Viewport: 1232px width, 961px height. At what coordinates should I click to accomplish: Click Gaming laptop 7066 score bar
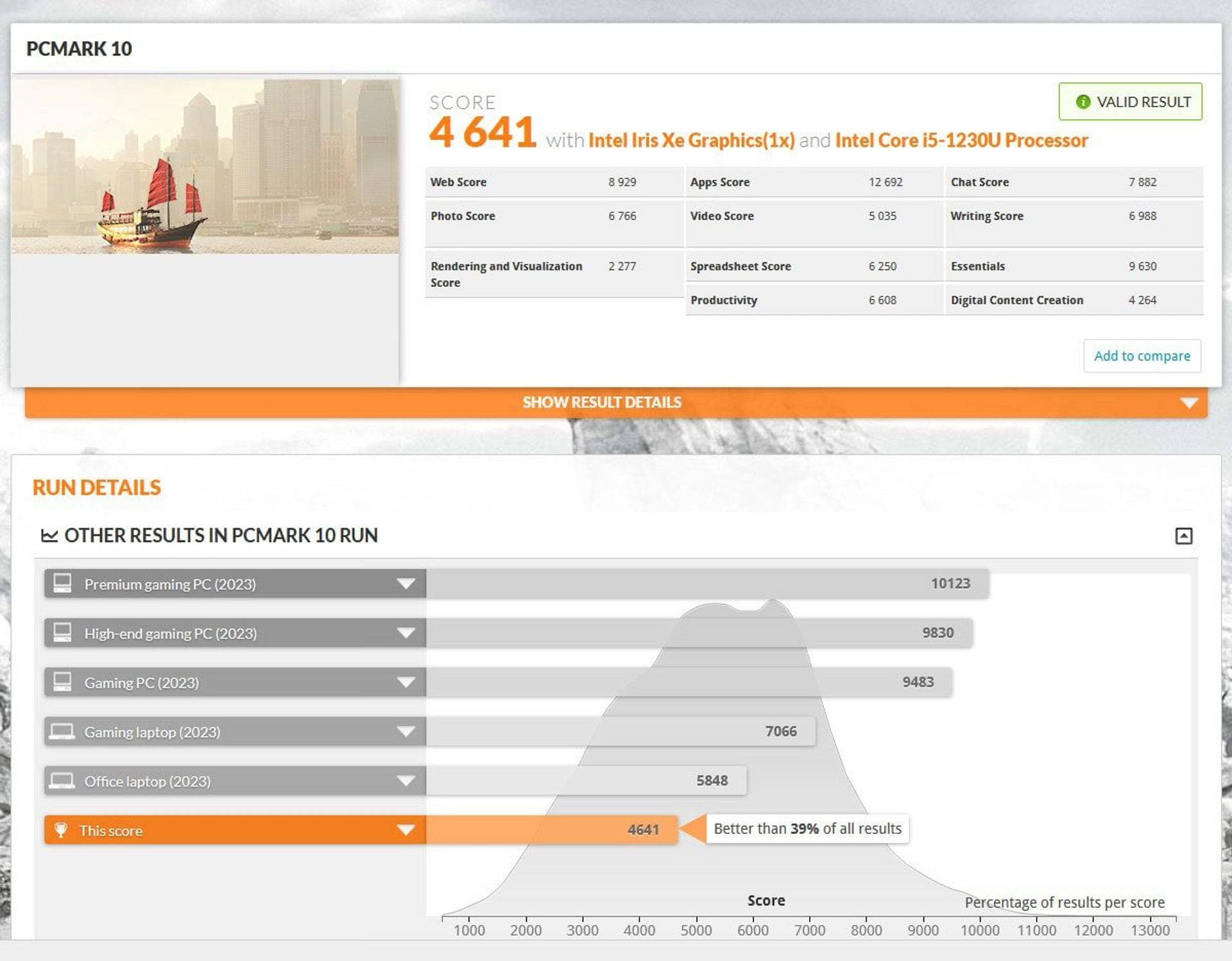coord(620,731)
